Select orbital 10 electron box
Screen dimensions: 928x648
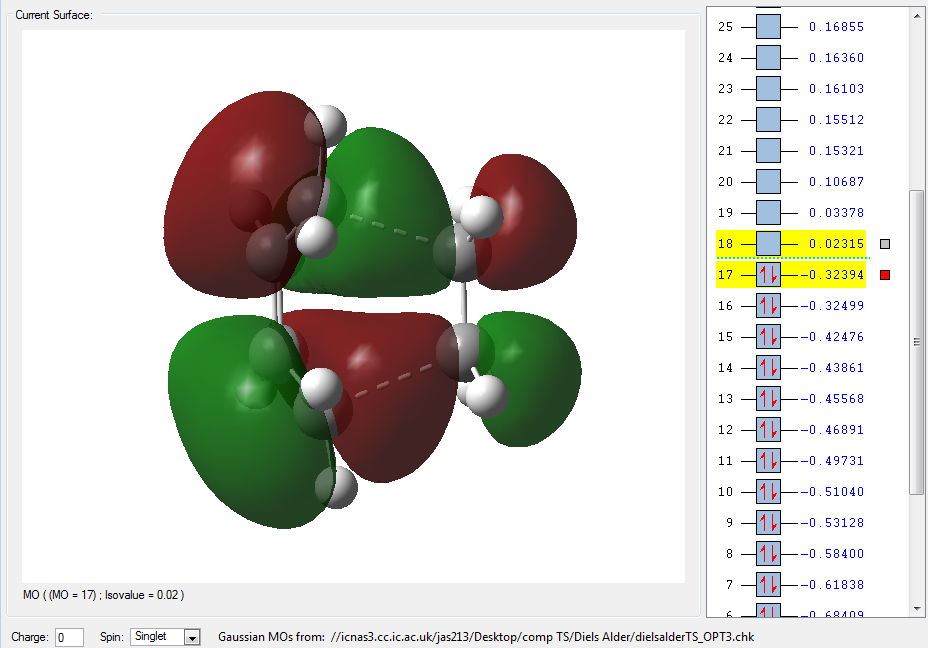(x=768, y=491)
